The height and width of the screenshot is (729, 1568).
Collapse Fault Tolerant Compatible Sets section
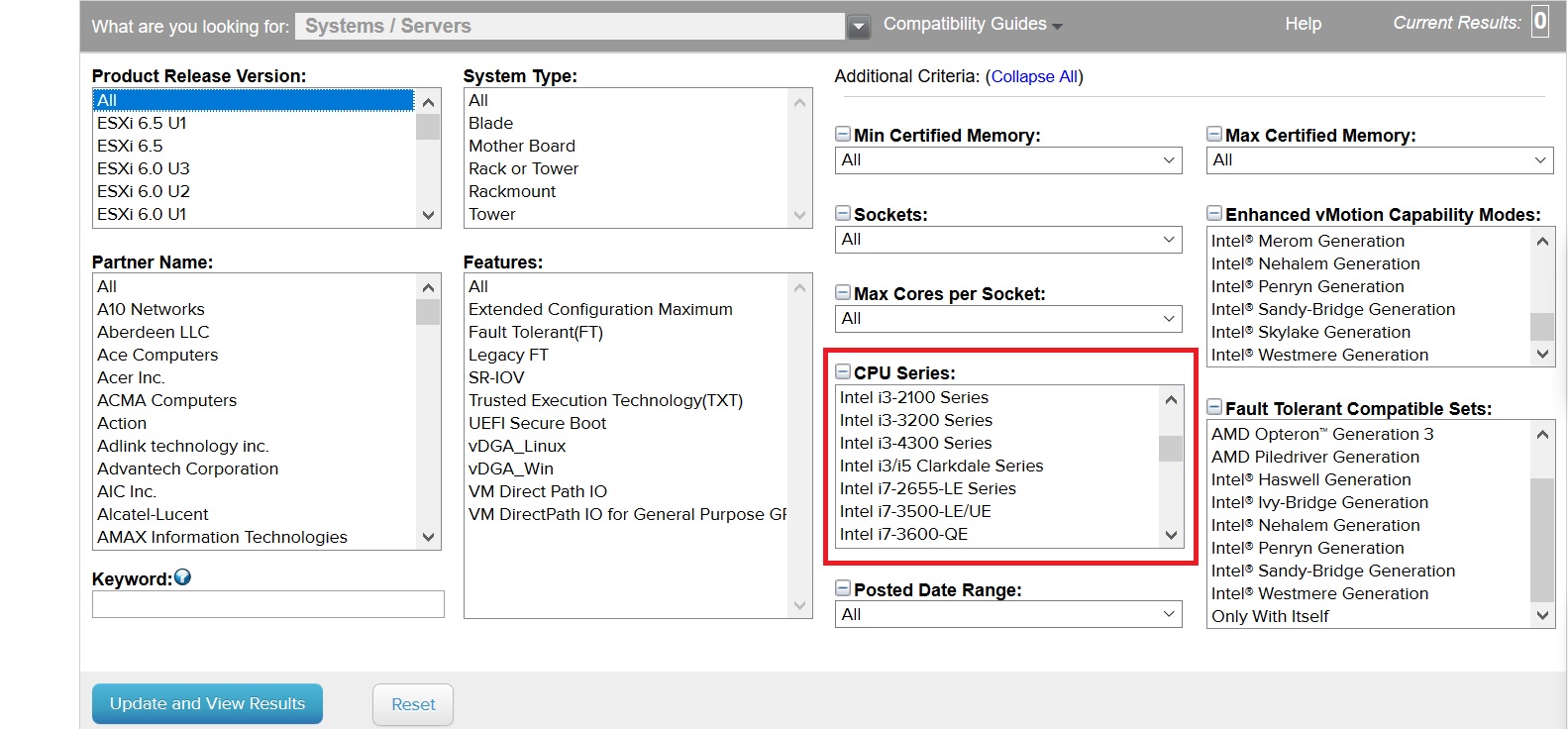pyautogui.click(x=1214, y=407)
